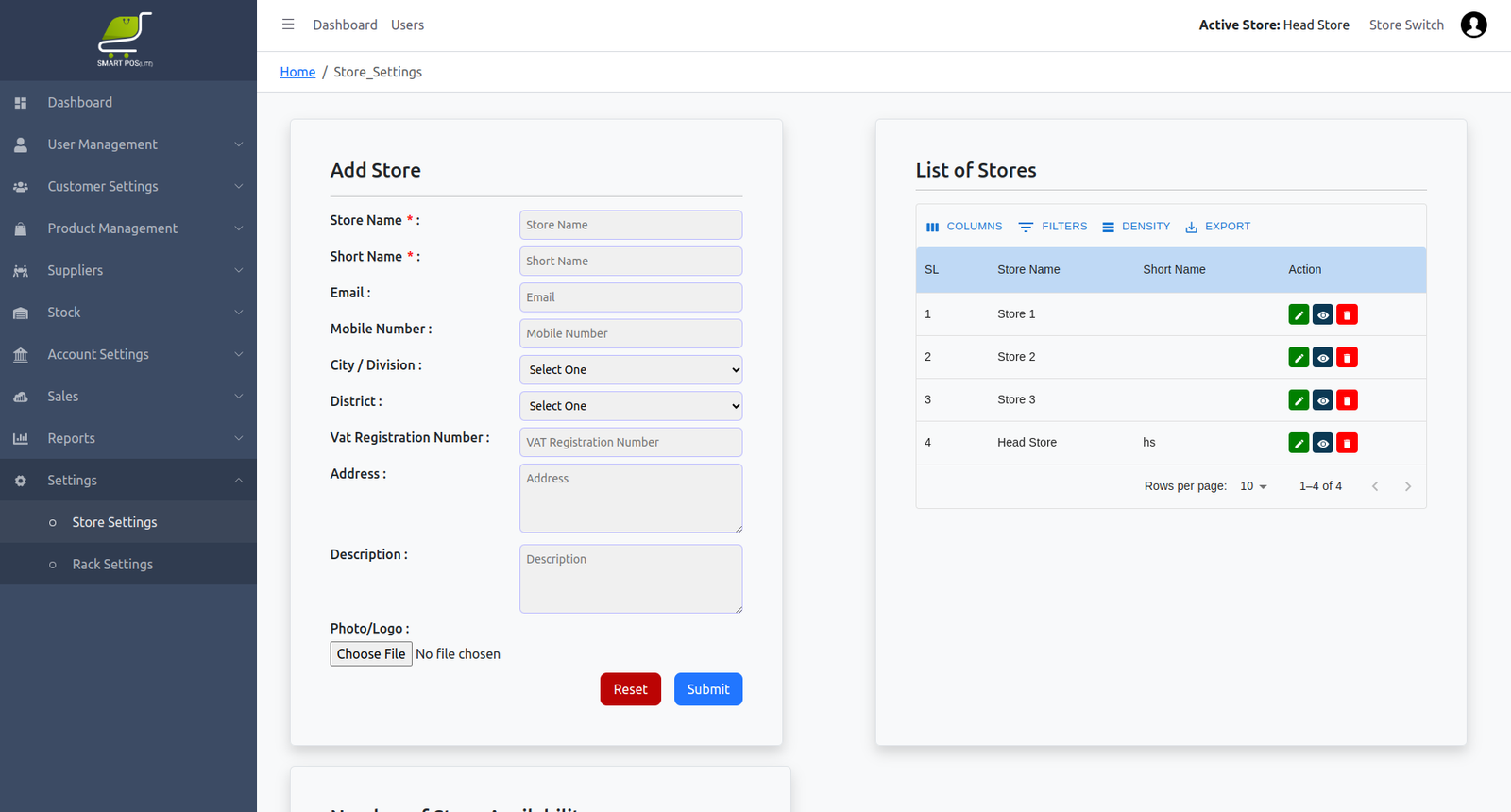The height and width of the screenshot is (812, 1511).
Task: Toggle the hamburger sidebar menu icon
Action: 288,25
